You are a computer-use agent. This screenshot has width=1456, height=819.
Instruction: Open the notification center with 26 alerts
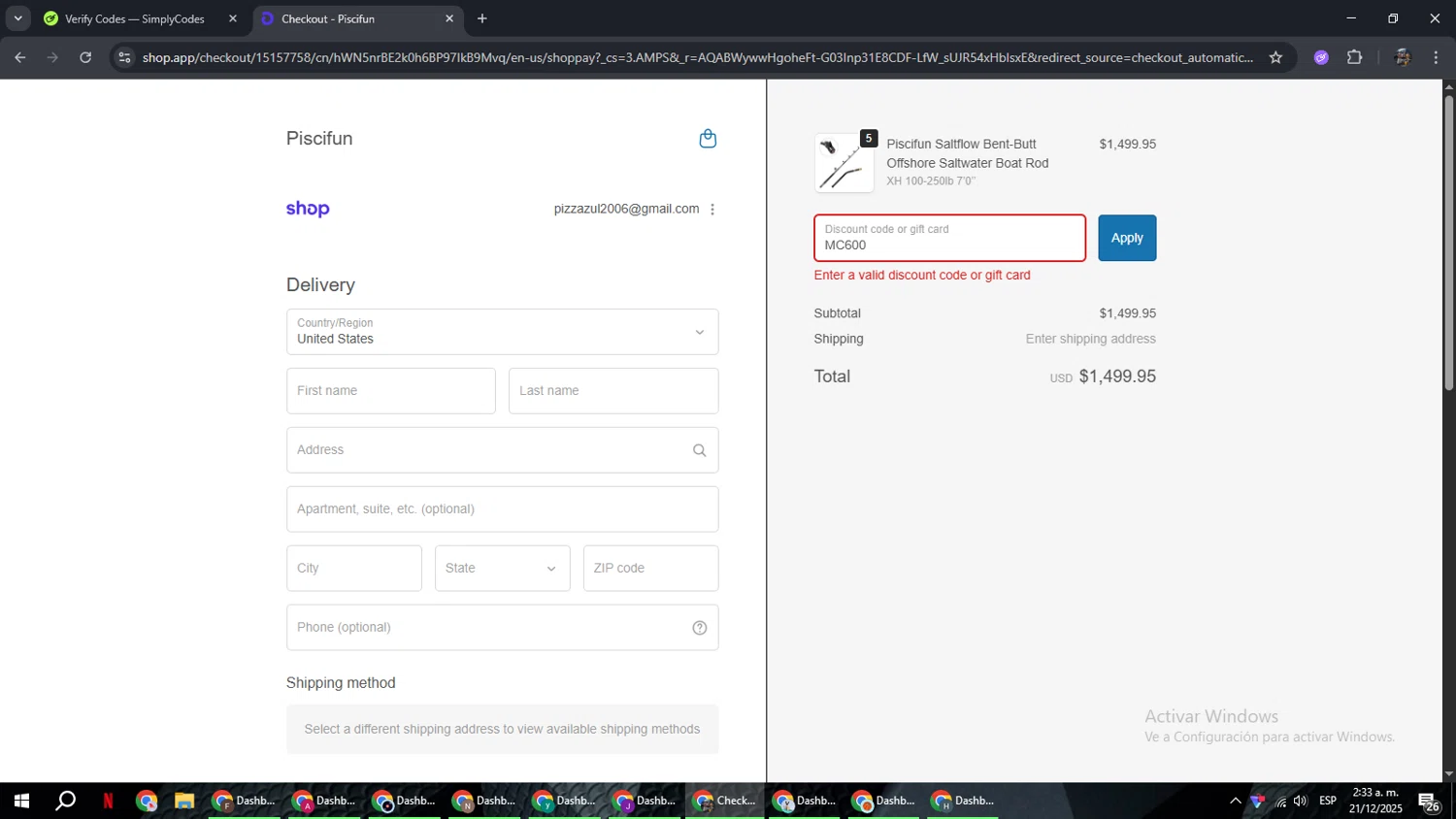click(1430, 802)
